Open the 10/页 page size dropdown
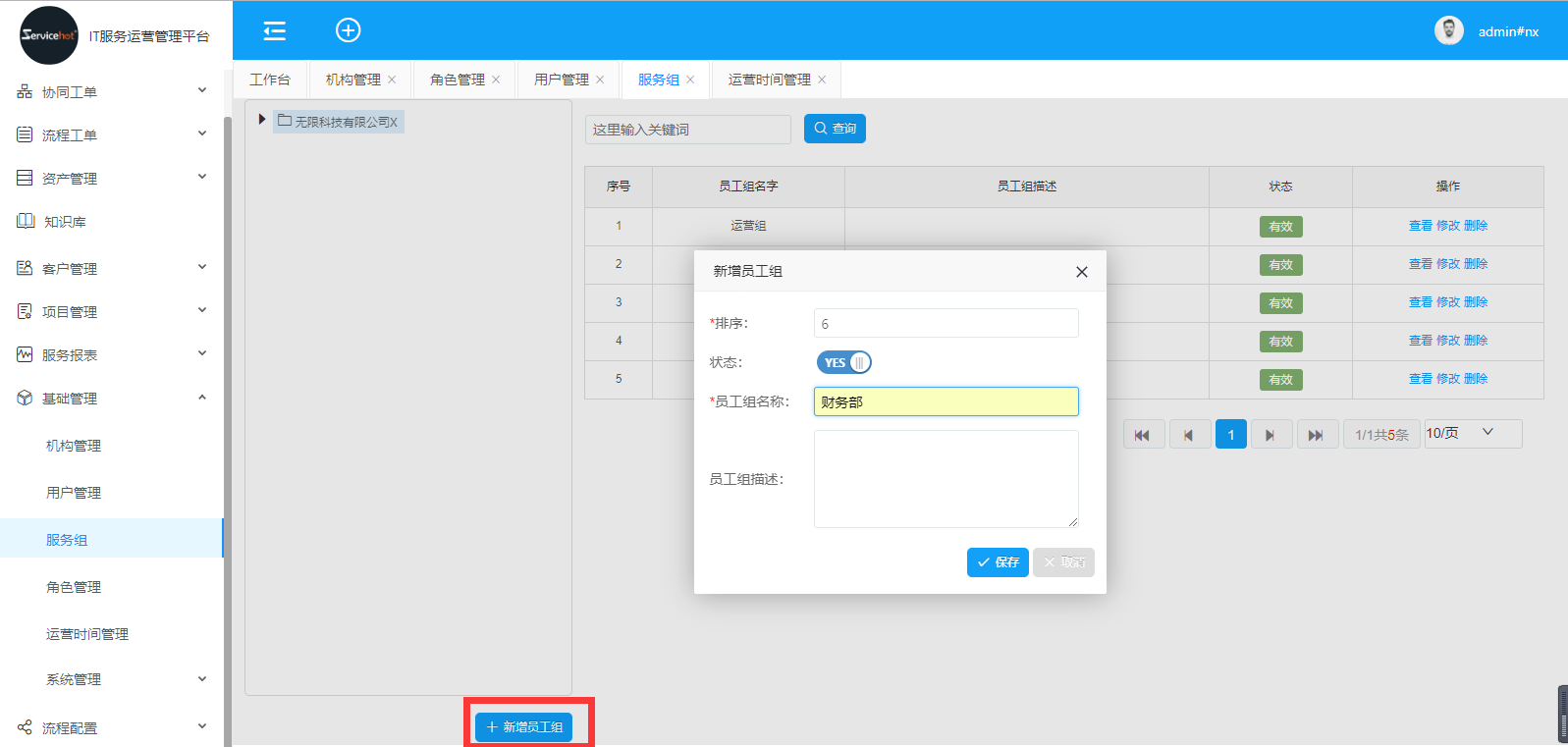 1472,433
